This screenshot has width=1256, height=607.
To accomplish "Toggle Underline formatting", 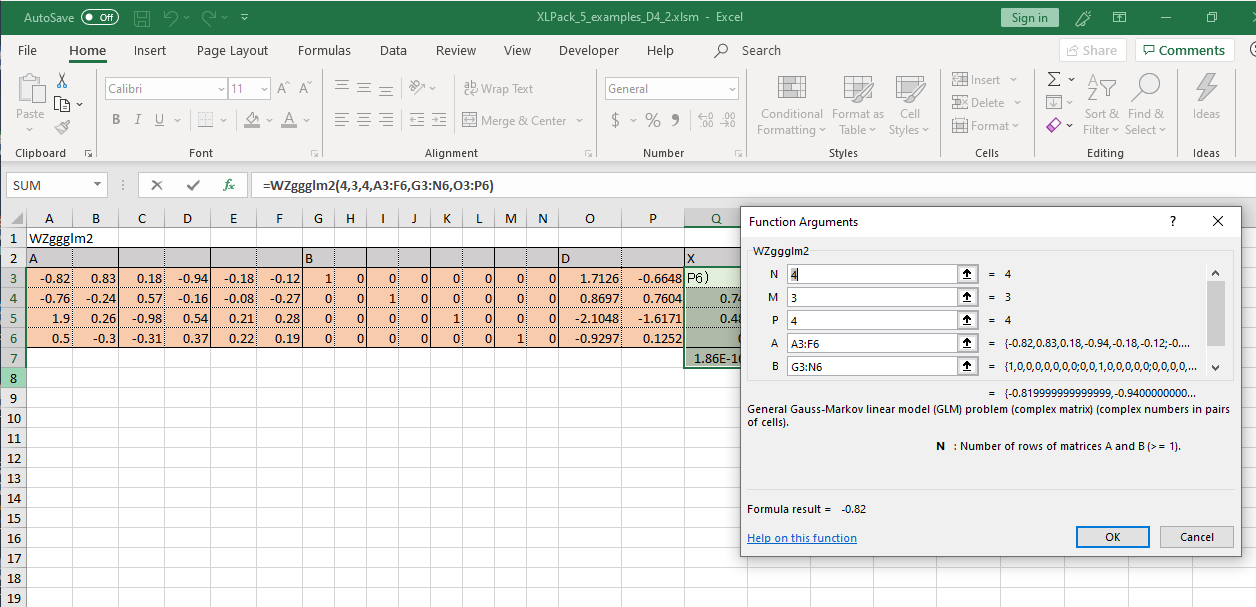I will [160, 120].
